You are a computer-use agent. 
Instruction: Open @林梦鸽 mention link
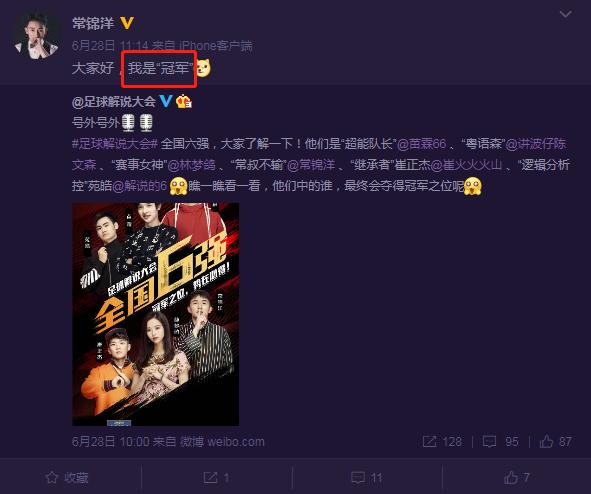[x=191, y=165]
